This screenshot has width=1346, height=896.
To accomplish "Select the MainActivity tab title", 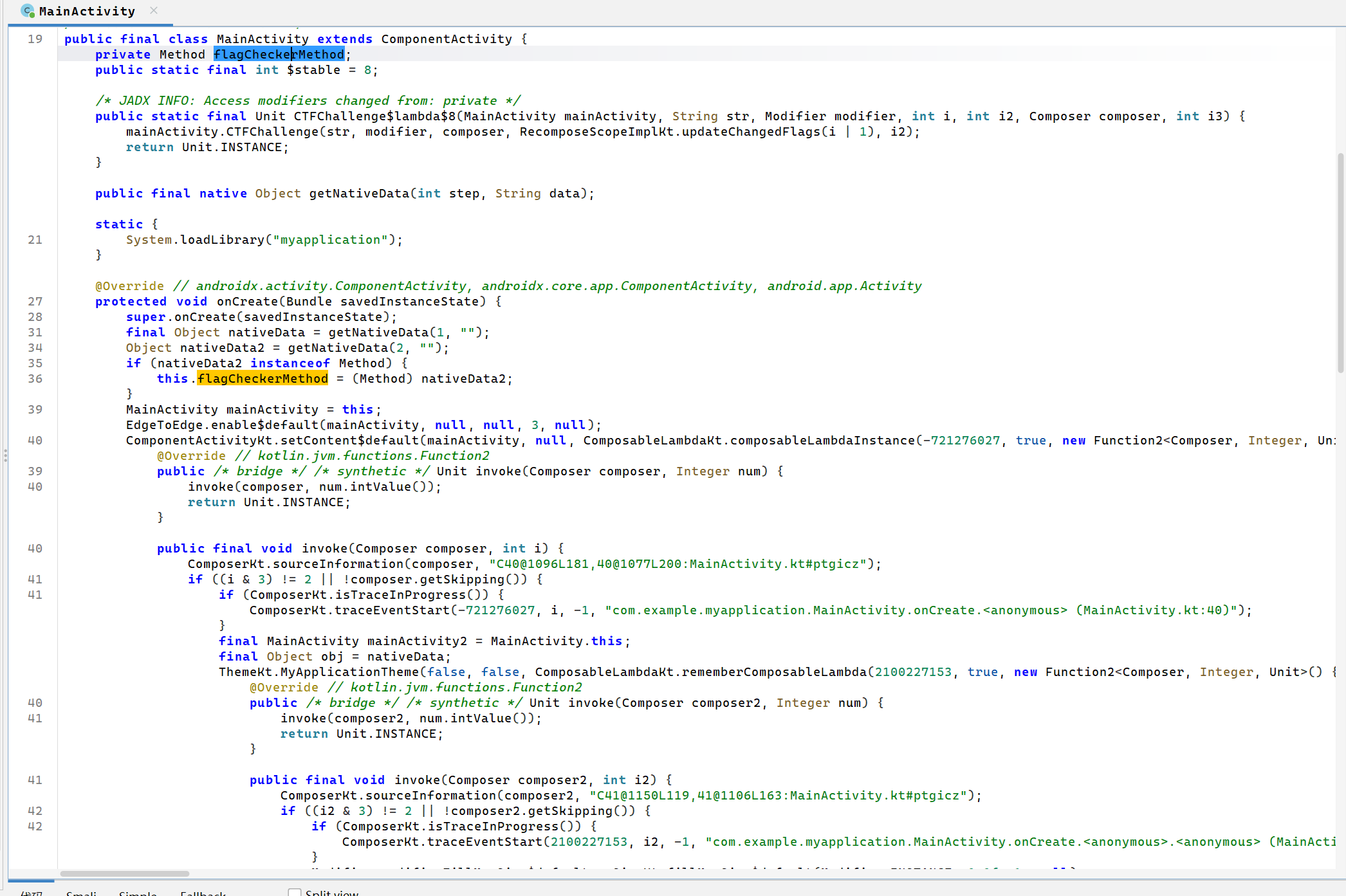I will (87, 12).
